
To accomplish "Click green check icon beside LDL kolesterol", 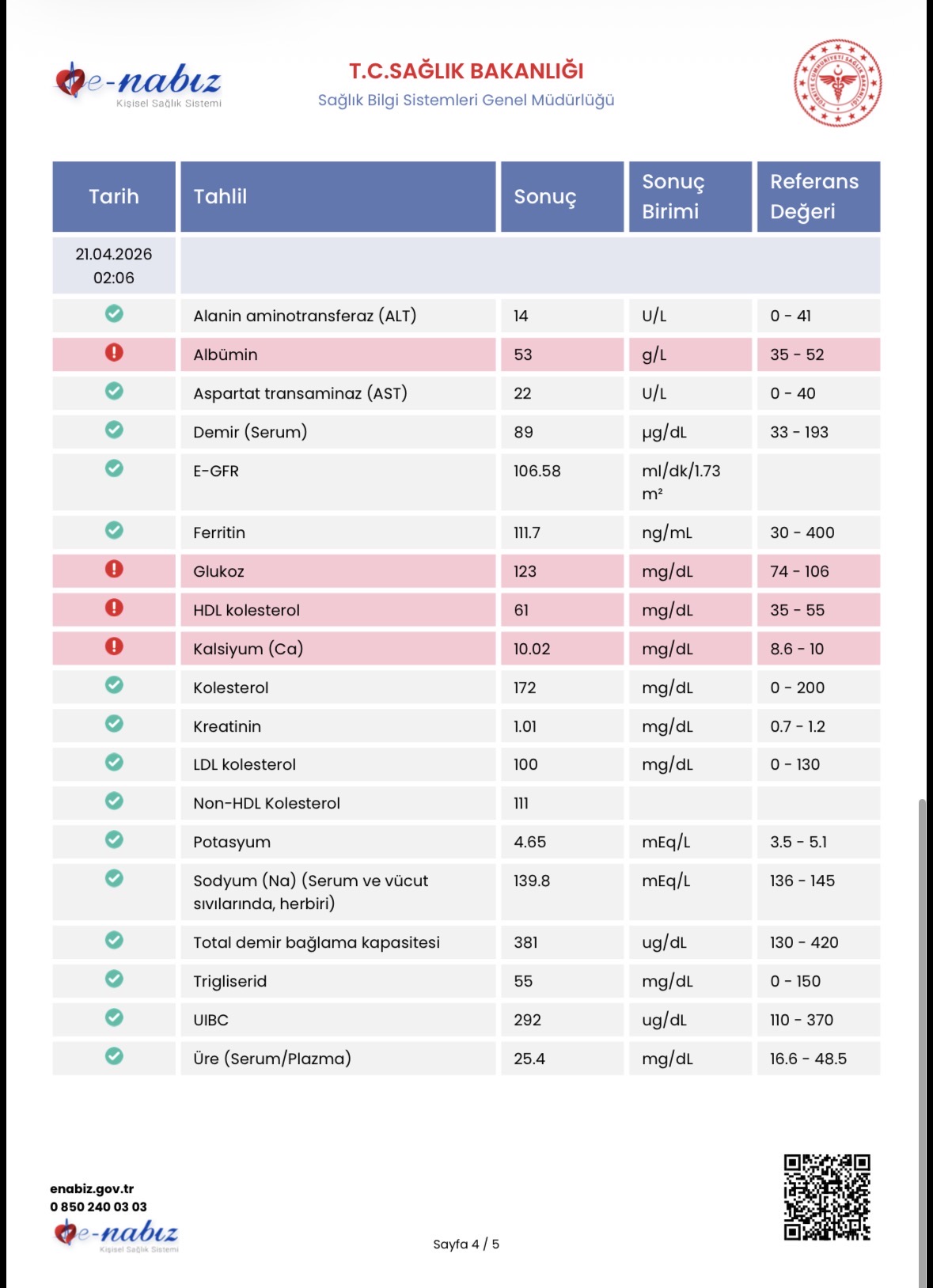I will coord(114,763).
